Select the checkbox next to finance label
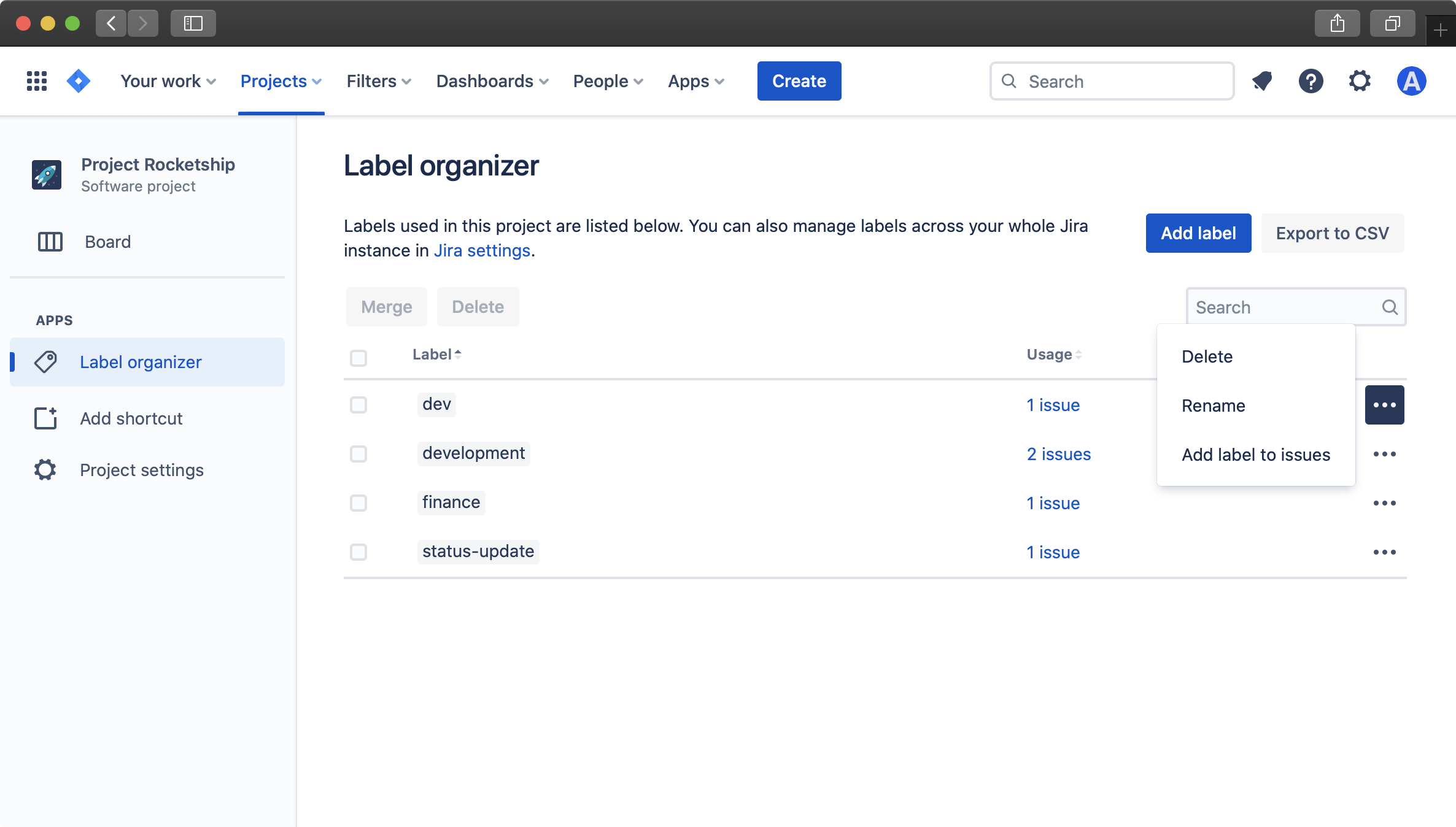The height and width of the screenshot is (827, 1456). 358,502
